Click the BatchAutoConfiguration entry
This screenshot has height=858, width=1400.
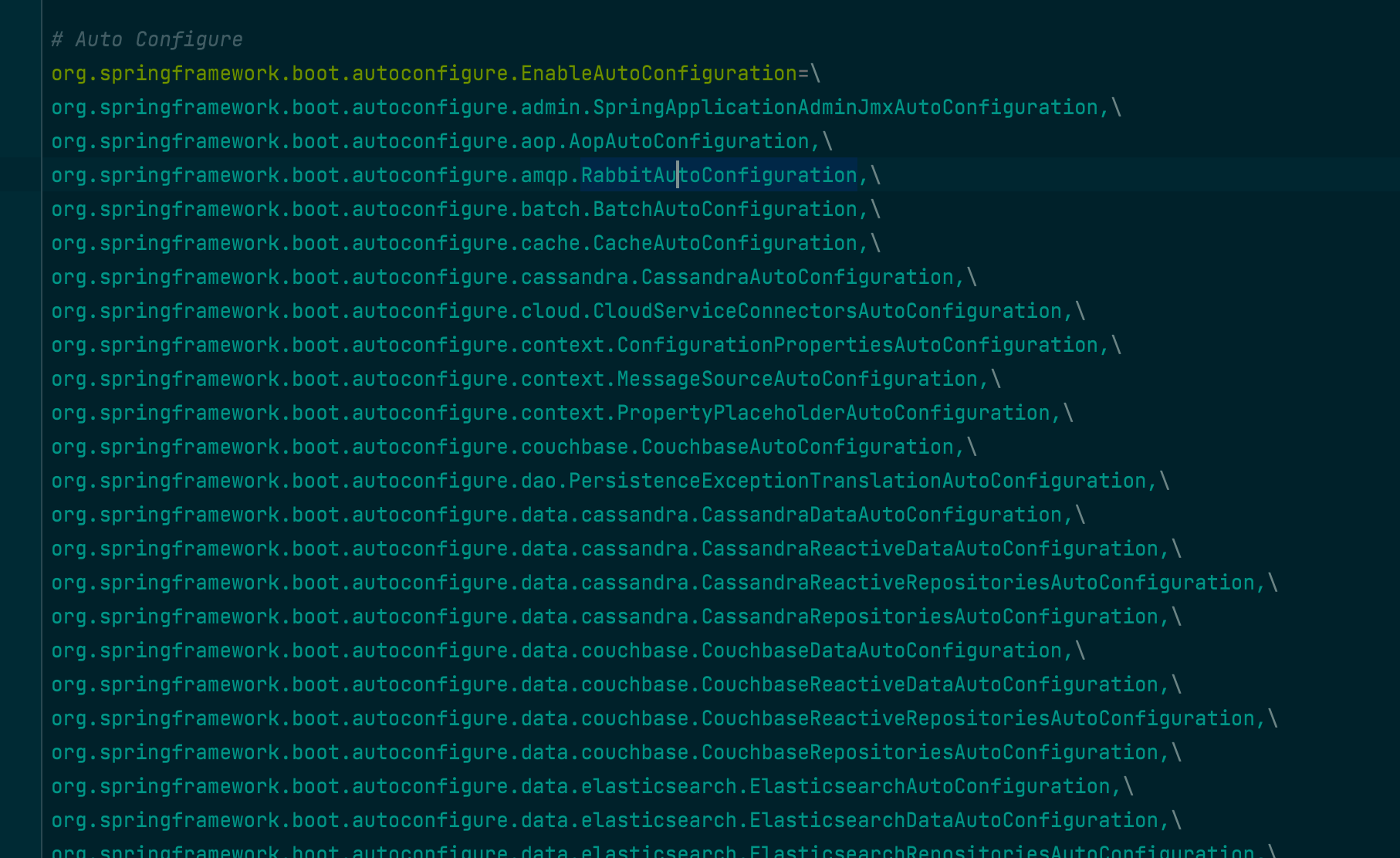pos(466,209)
